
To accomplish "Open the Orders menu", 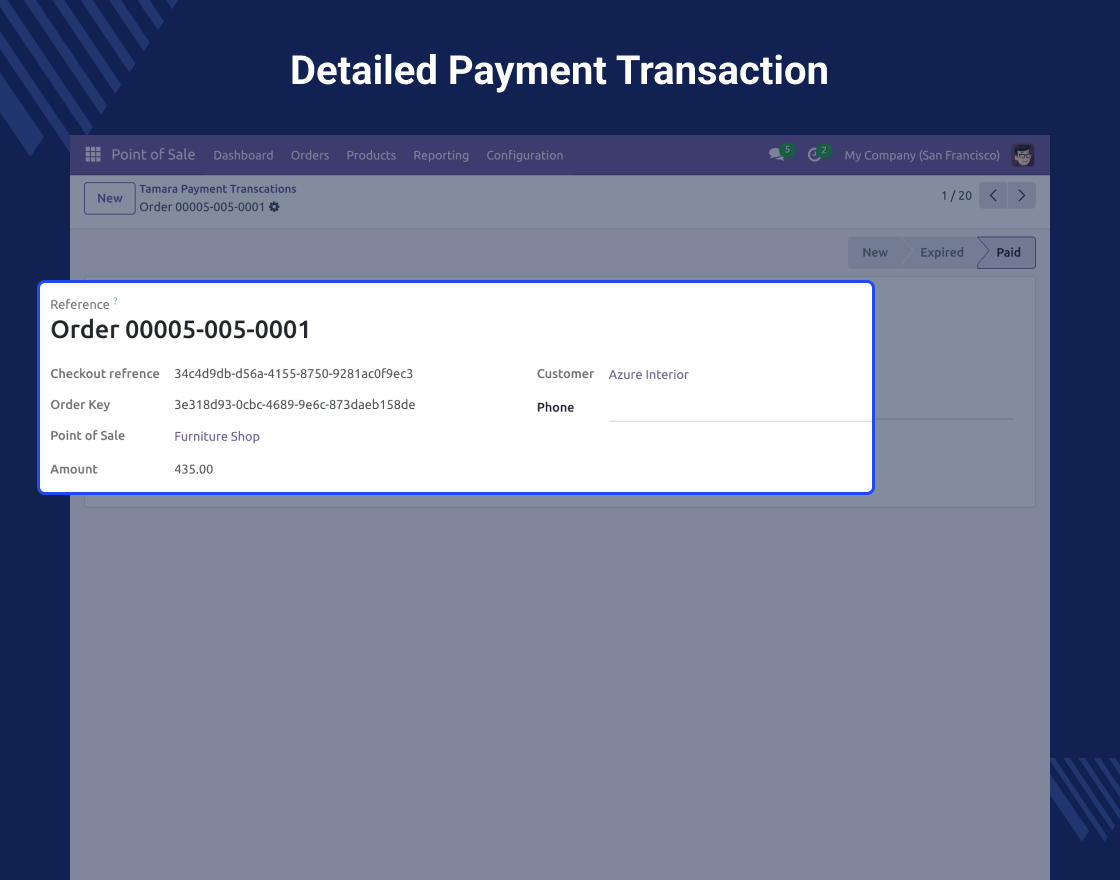I will tap(310, 155).
